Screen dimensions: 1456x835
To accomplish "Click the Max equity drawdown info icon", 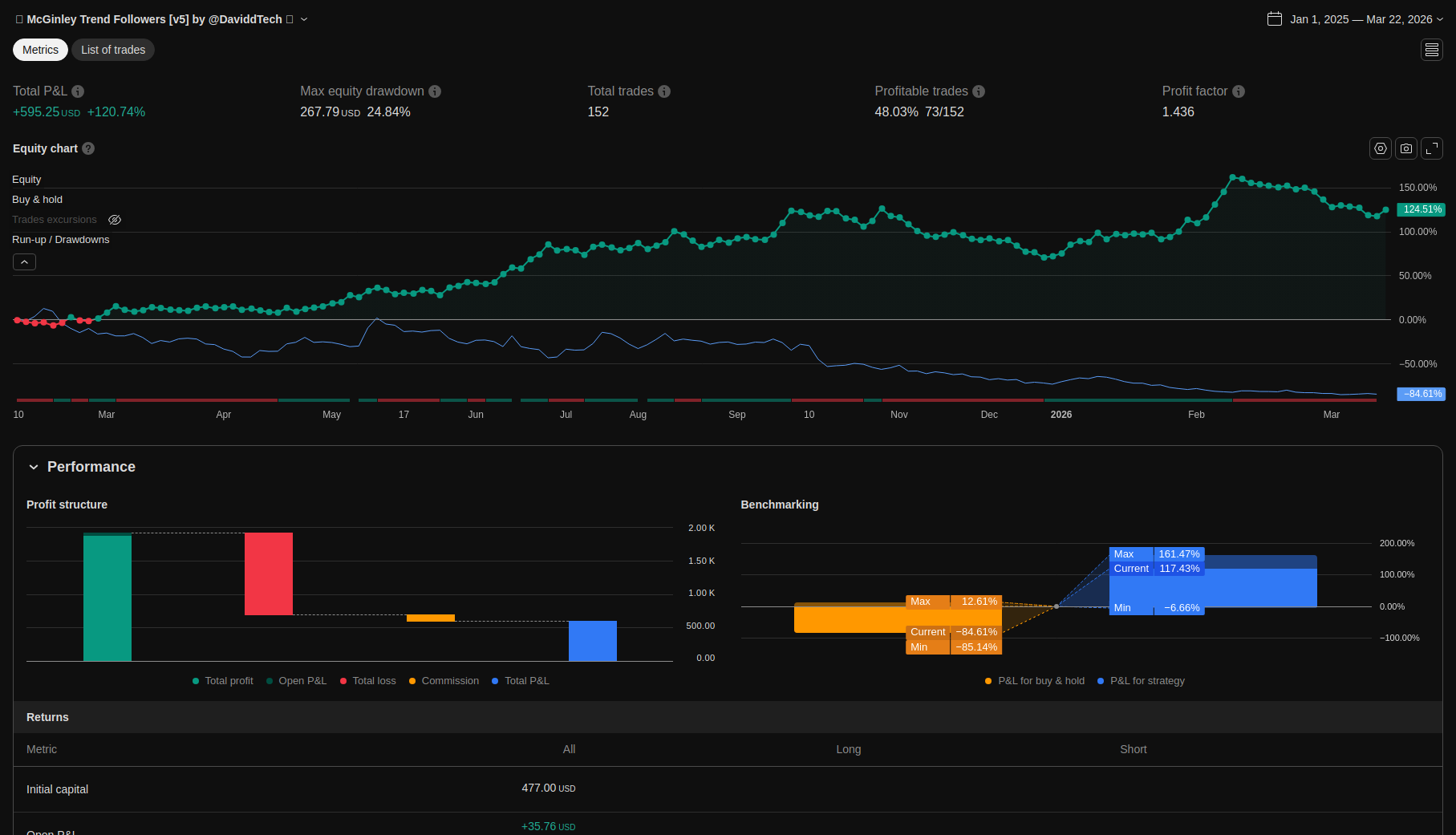I will coord(435,91).
